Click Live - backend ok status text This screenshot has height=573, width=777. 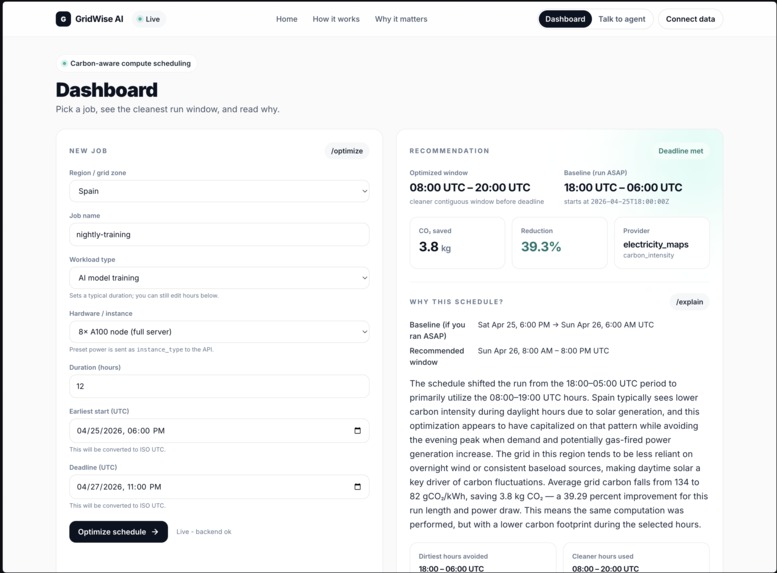(x=204, y=531)
